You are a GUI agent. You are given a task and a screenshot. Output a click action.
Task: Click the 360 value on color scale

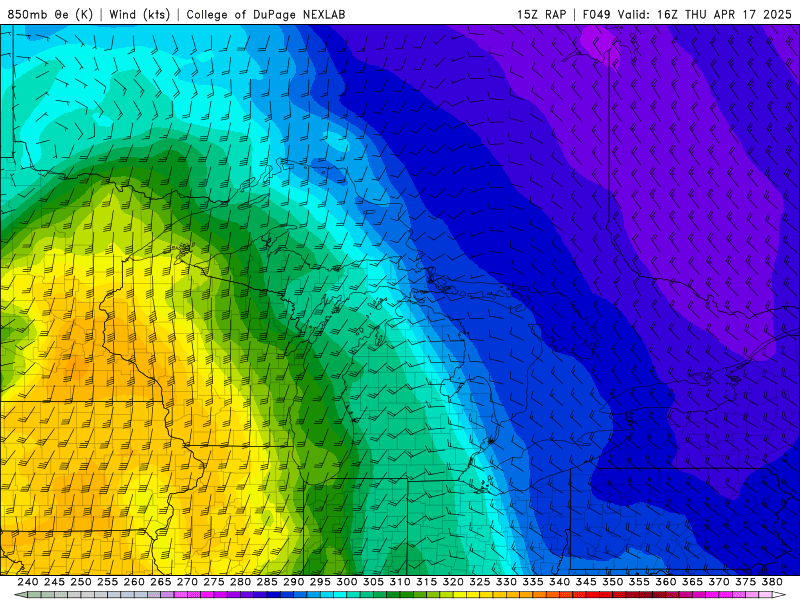(x=666, y=582)
